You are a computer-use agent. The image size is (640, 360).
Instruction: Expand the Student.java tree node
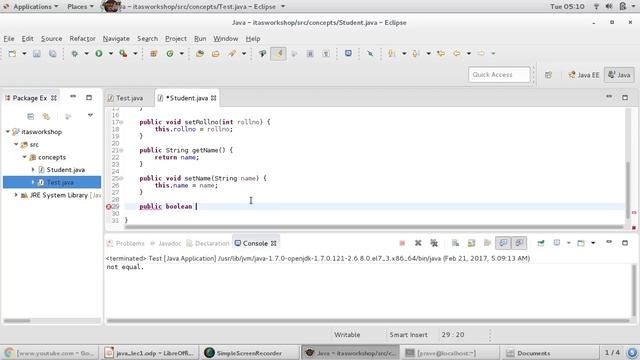pos(33,170)
